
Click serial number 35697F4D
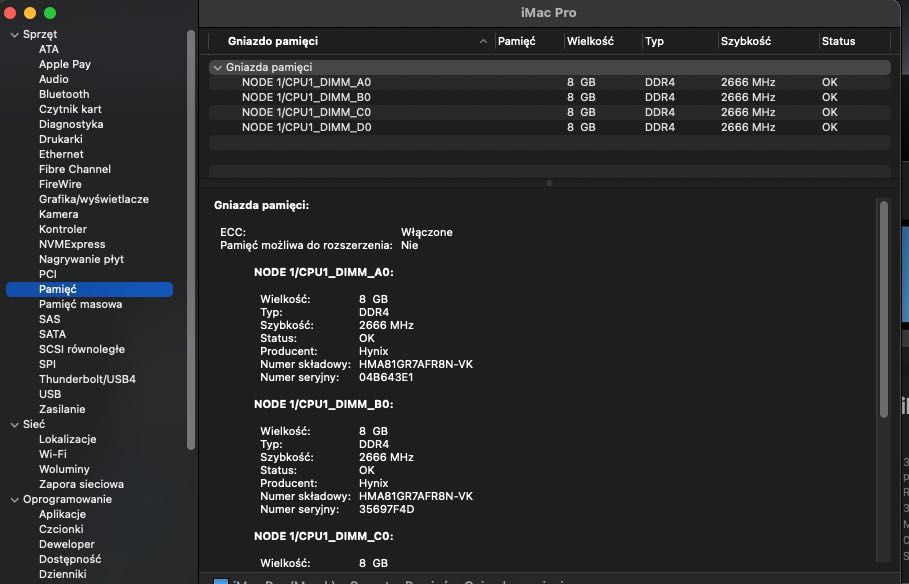pos(386,510)
